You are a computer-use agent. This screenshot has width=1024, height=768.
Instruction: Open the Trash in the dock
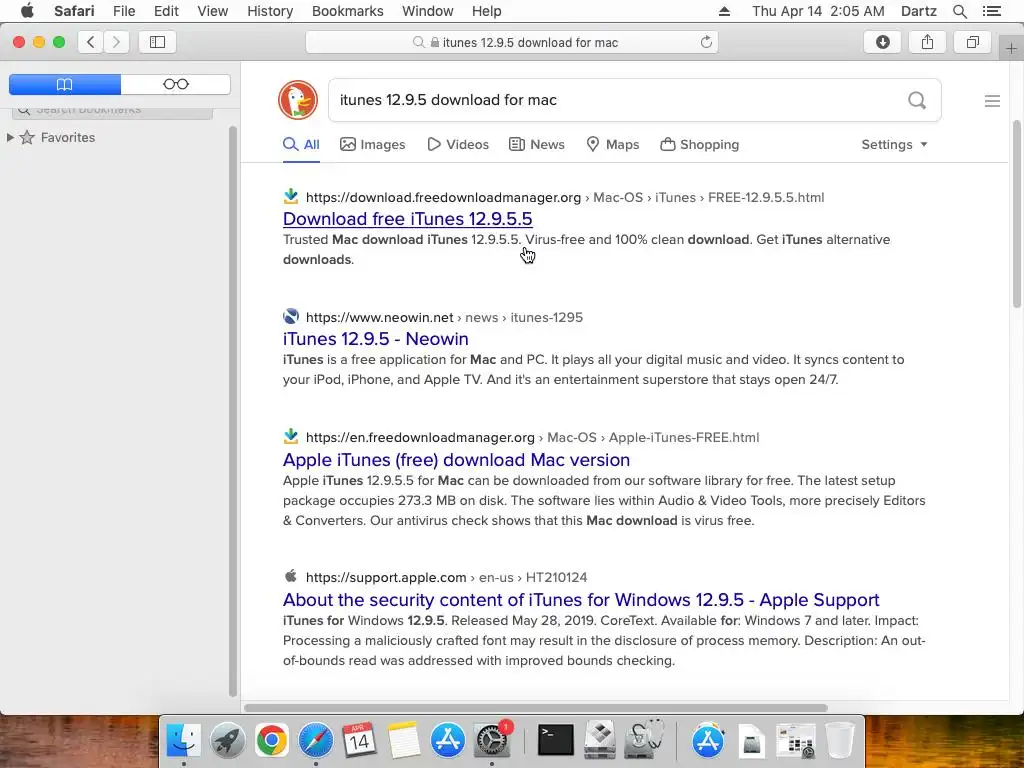click(x=839, y=741)
